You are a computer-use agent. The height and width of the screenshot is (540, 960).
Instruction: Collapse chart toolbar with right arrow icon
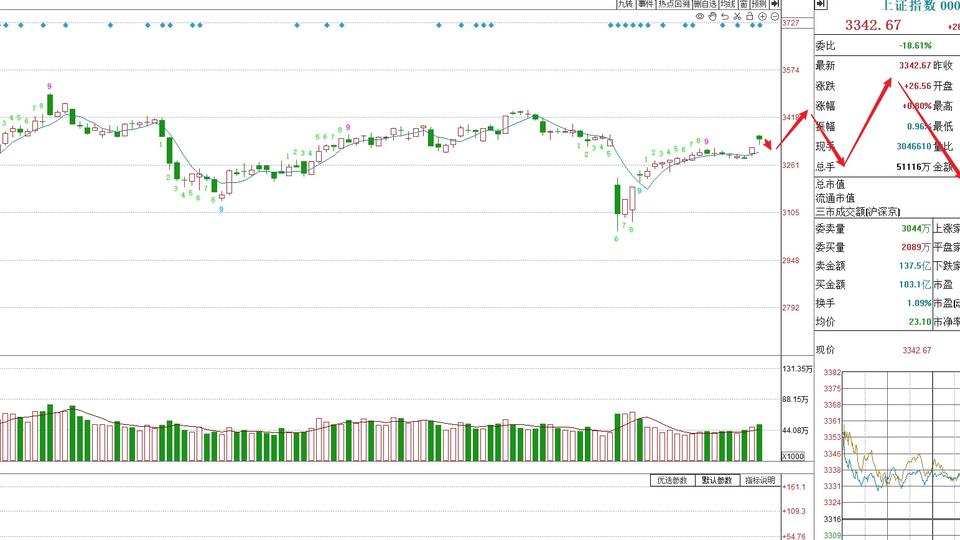(774, 4)
